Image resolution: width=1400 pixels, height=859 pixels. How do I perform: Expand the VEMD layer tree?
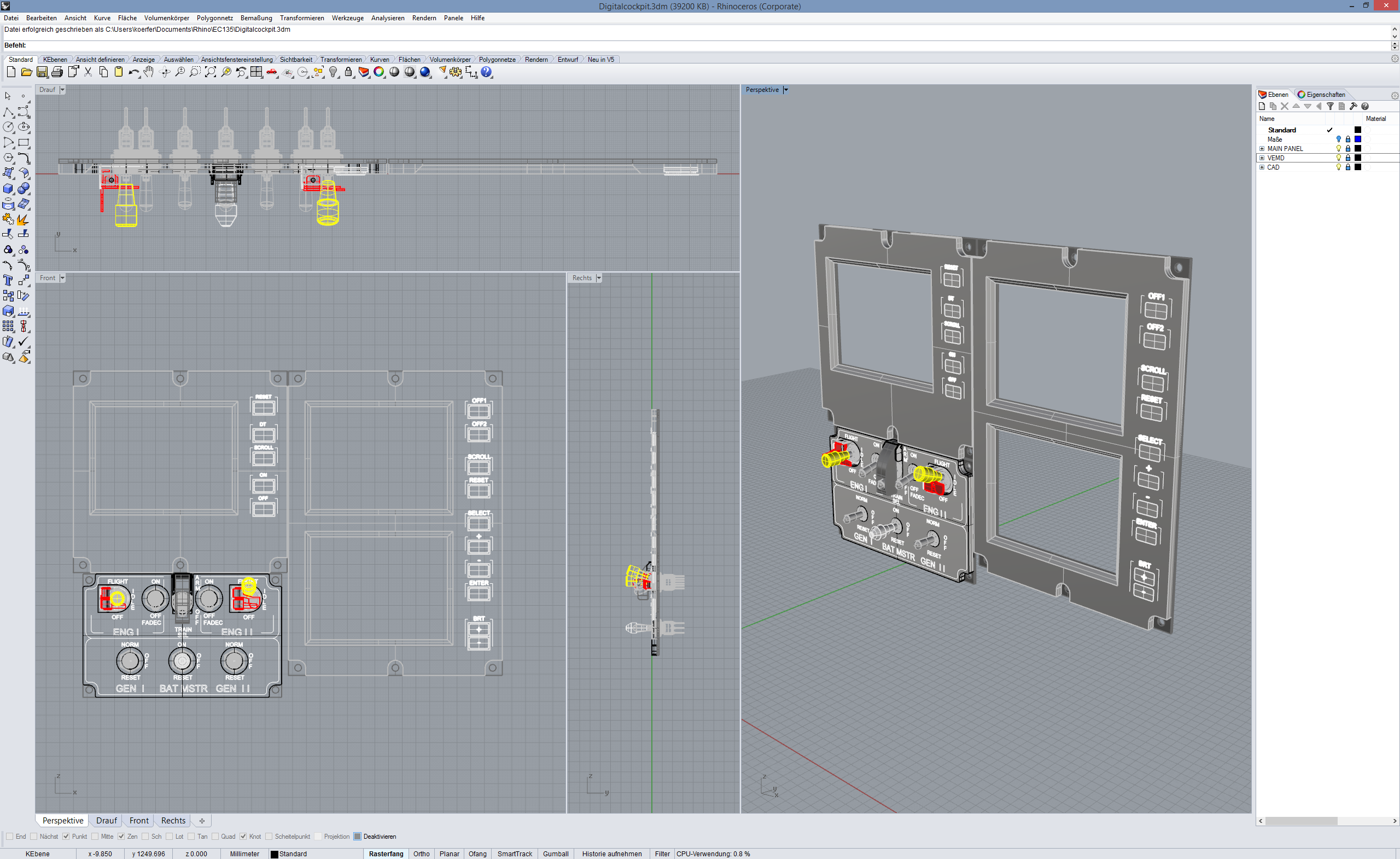coord(1262,158)
